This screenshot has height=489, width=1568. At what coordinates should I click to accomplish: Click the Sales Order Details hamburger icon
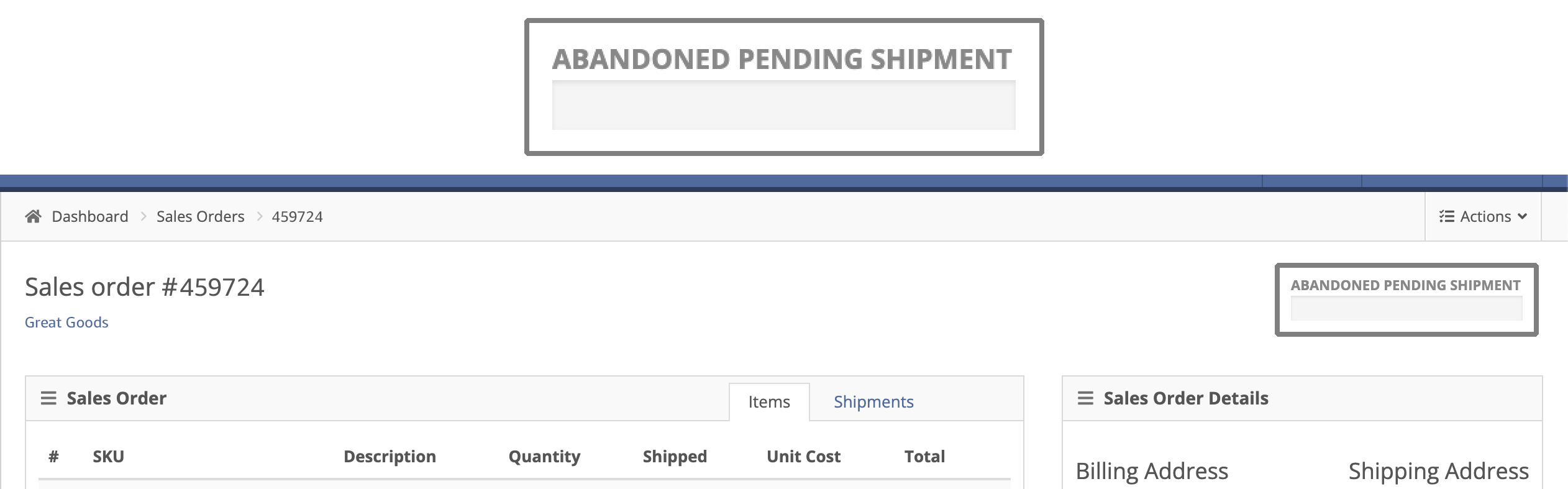click(x=1085, y=398)
